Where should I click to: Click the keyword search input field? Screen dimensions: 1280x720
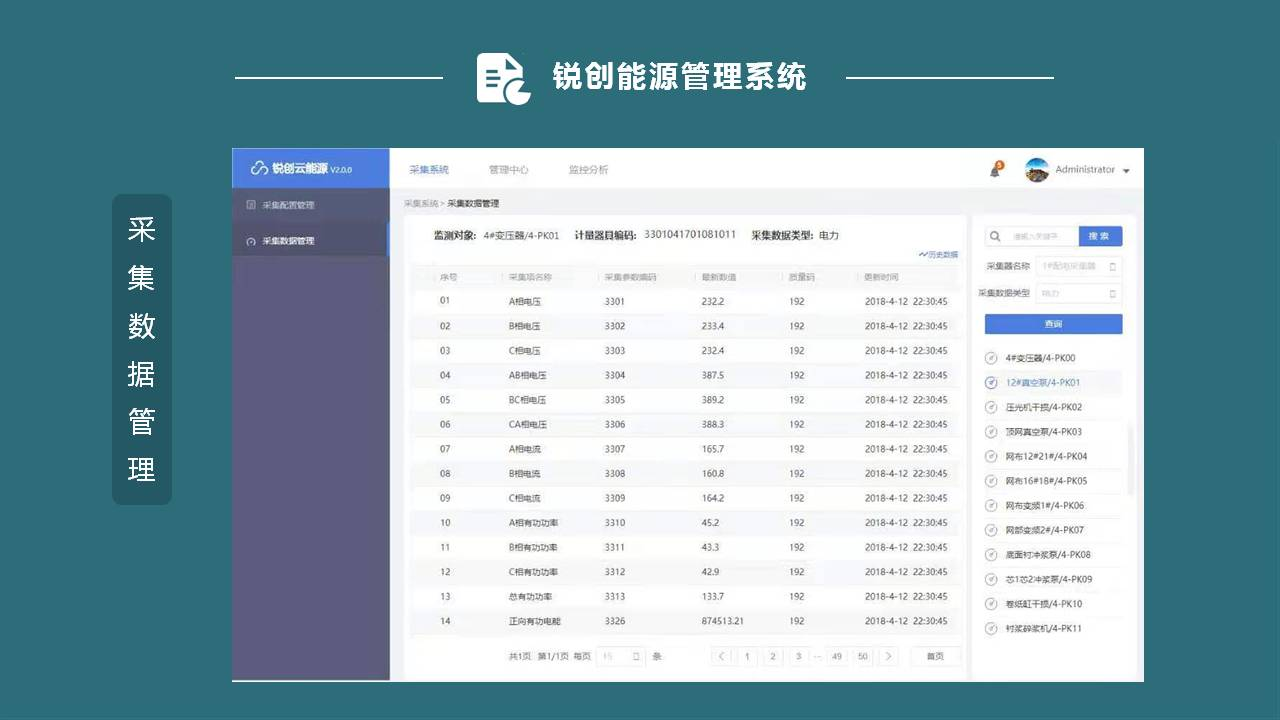1042,237
